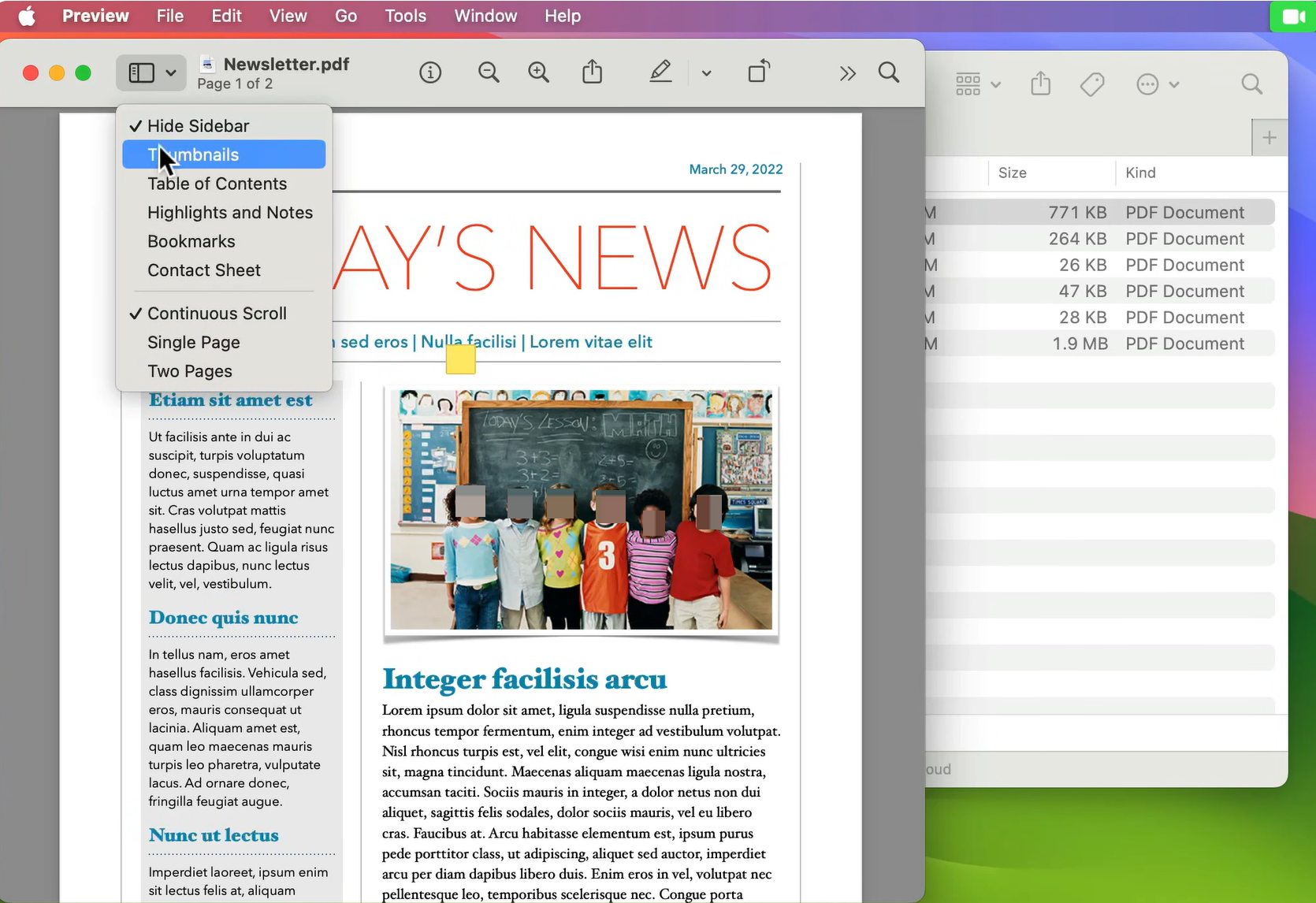Click the 'Integer facilisis arcu' heading
This screenshot has width=1316, height=903.
point(525,679)
